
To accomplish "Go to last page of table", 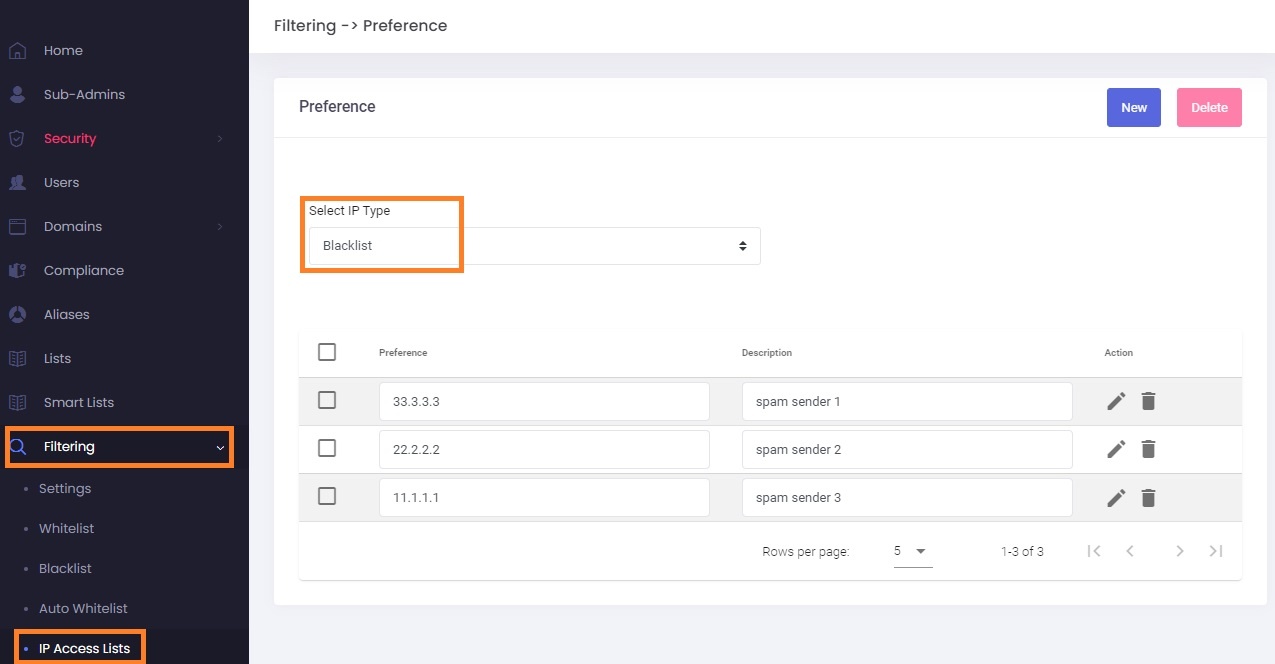I will coord(1216,551).
